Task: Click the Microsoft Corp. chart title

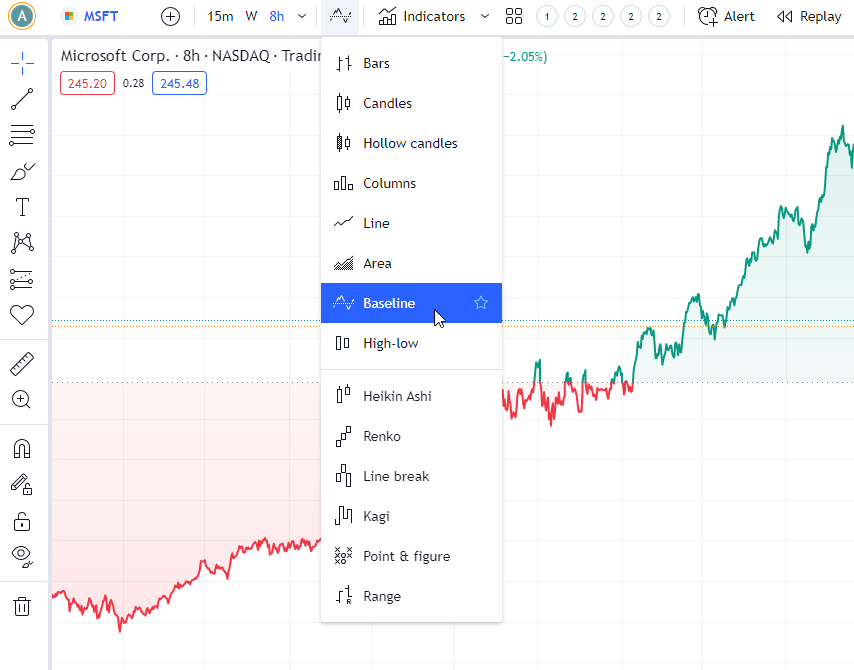Action: [191, 56]
